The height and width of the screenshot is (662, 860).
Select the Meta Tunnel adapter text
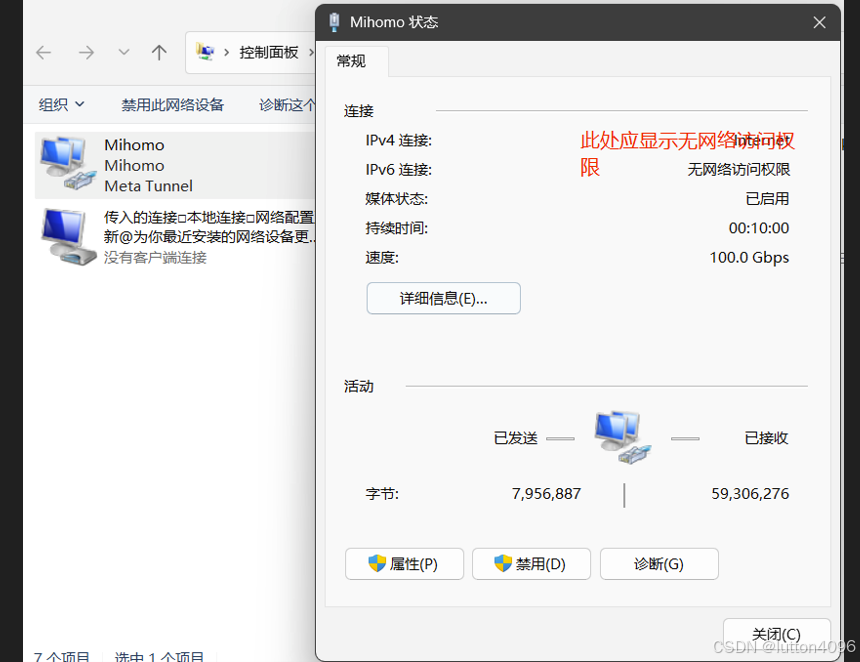(148, 186)
